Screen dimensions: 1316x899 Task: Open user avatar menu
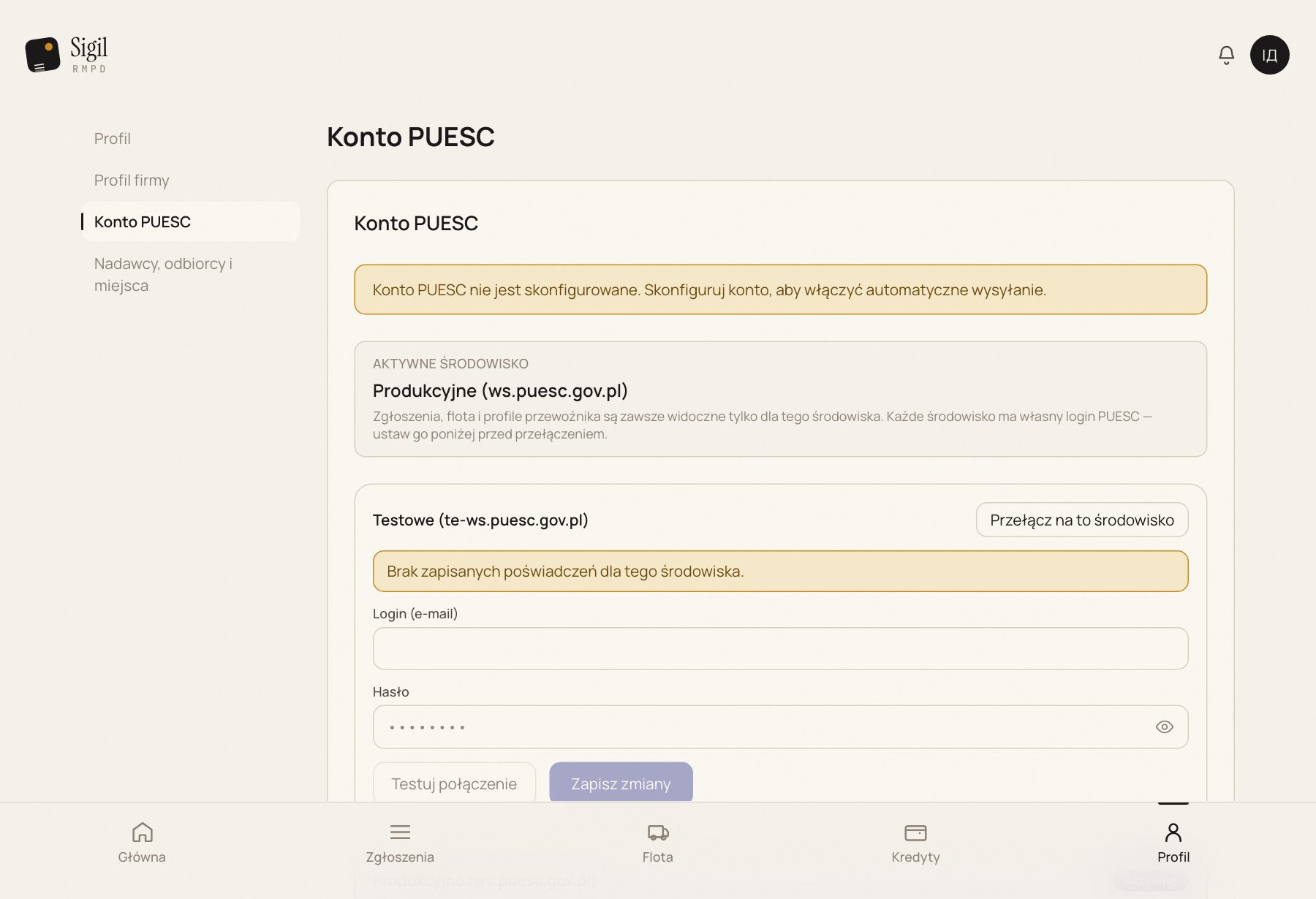point(1269,55)
